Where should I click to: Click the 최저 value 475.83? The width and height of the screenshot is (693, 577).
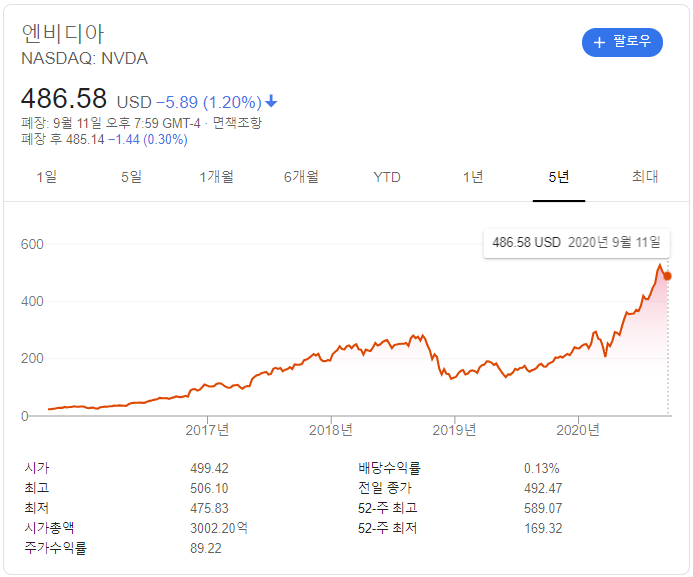pyautogui.click(x=209, y=508)
